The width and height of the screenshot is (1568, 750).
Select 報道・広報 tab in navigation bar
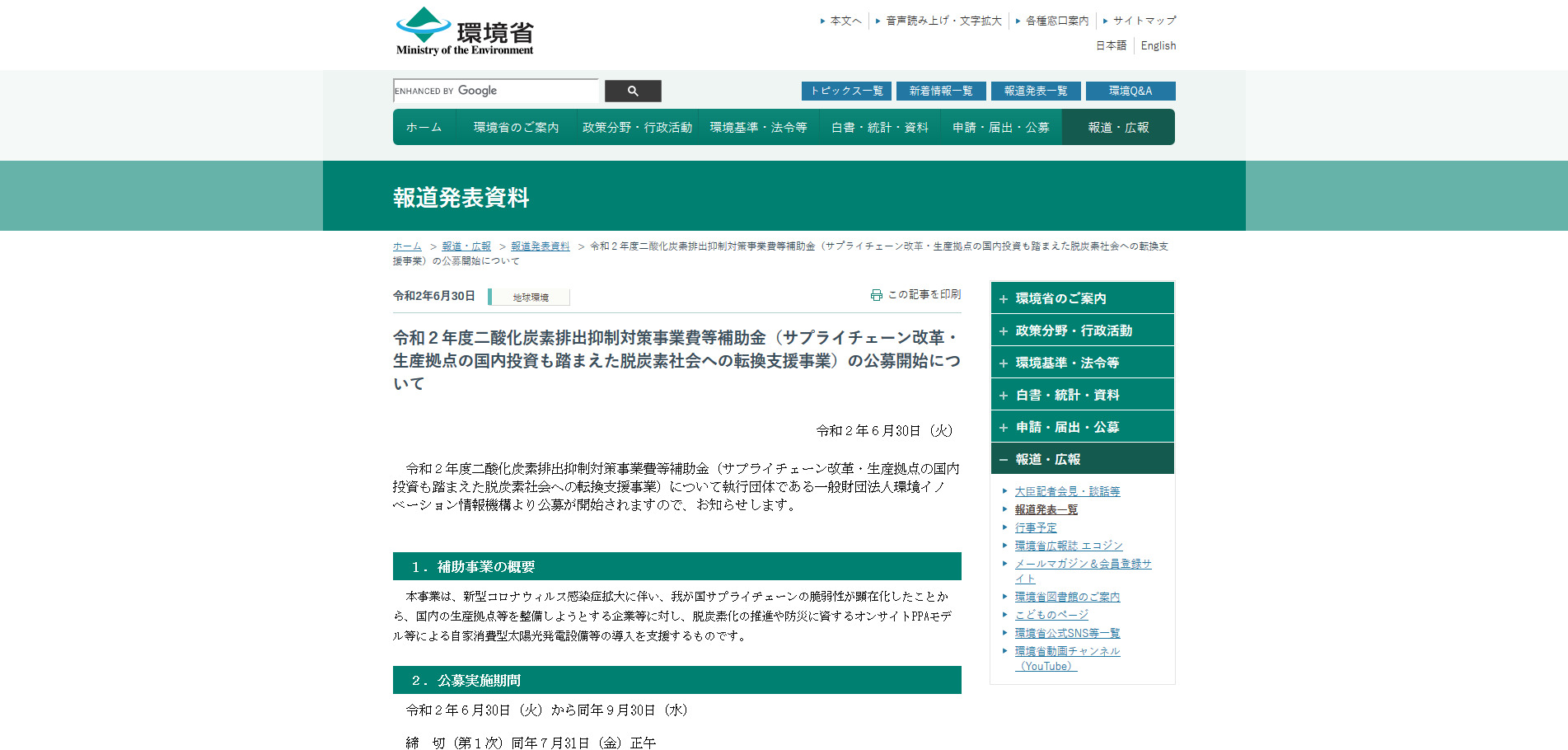(1118, 128)
